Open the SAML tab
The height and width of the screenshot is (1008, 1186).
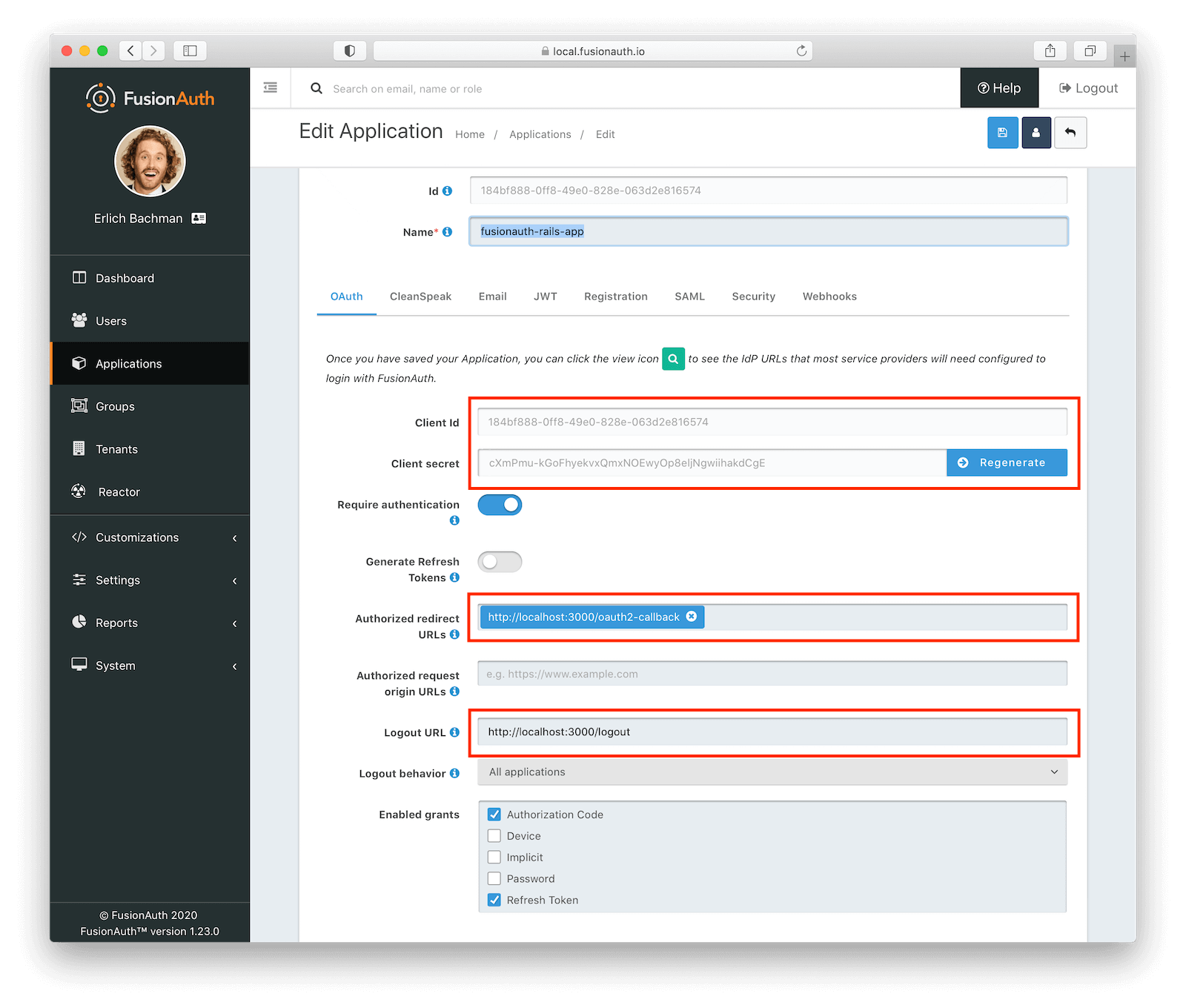pyautogui.click(x=689, y=296)
